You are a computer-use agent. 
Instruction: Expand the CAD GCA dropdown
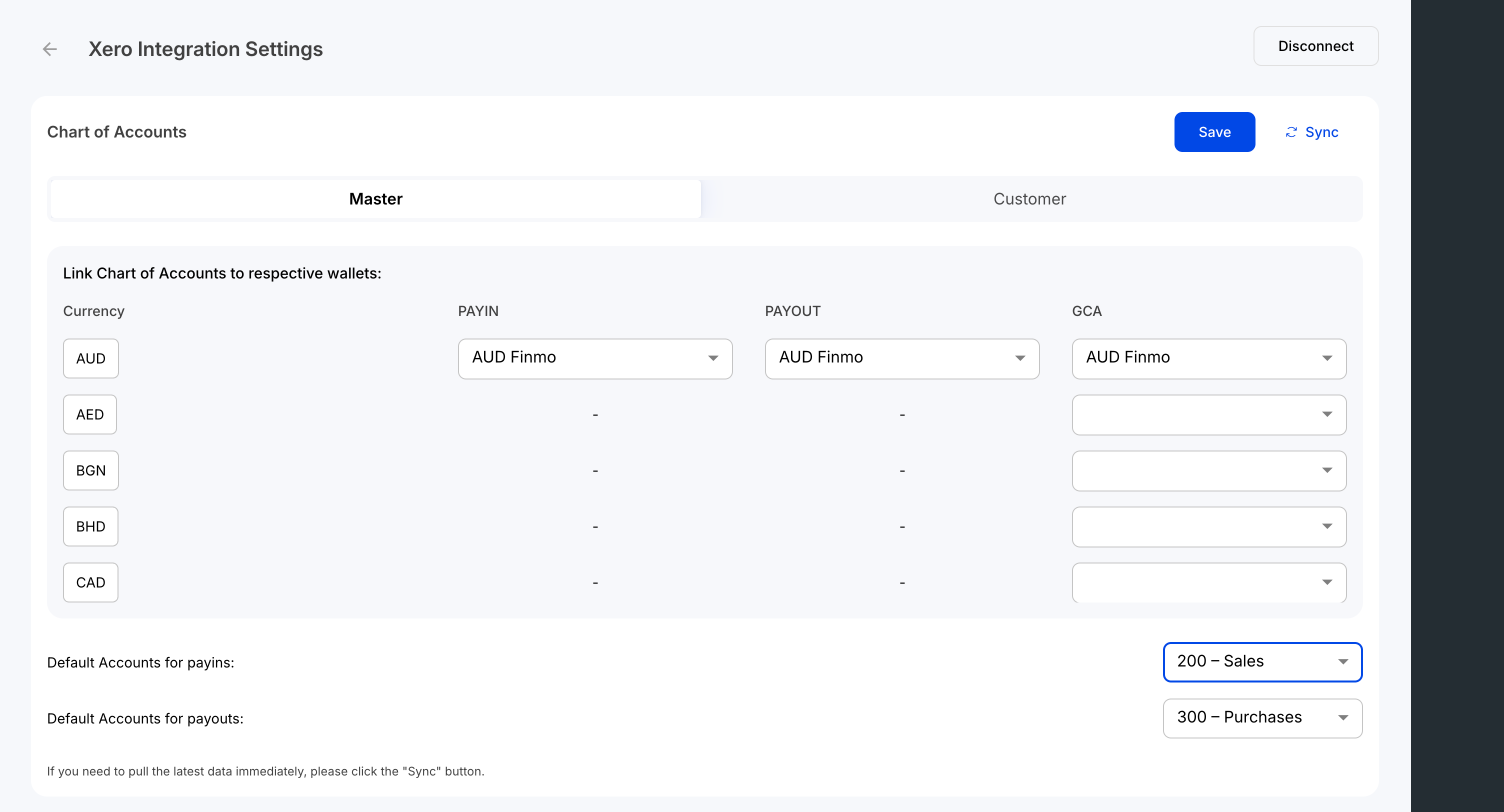click(1209, 582)
